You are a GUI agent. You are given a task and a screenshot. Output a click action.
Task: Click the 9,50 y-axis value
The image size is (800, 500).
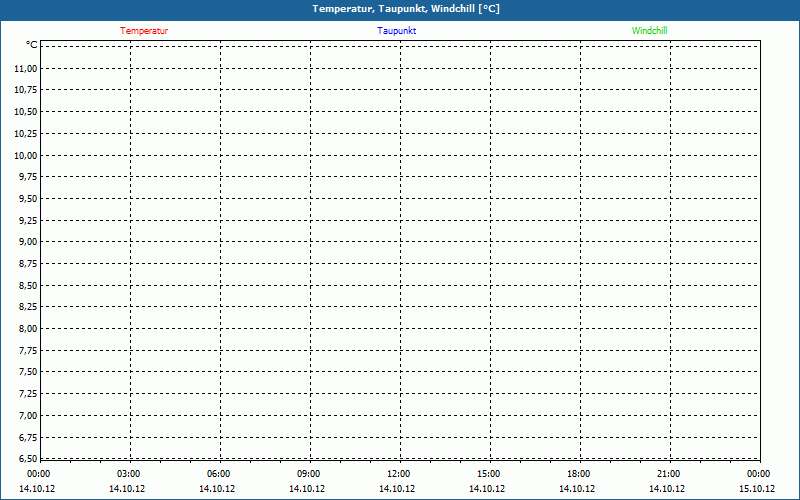tap(28, 199)
